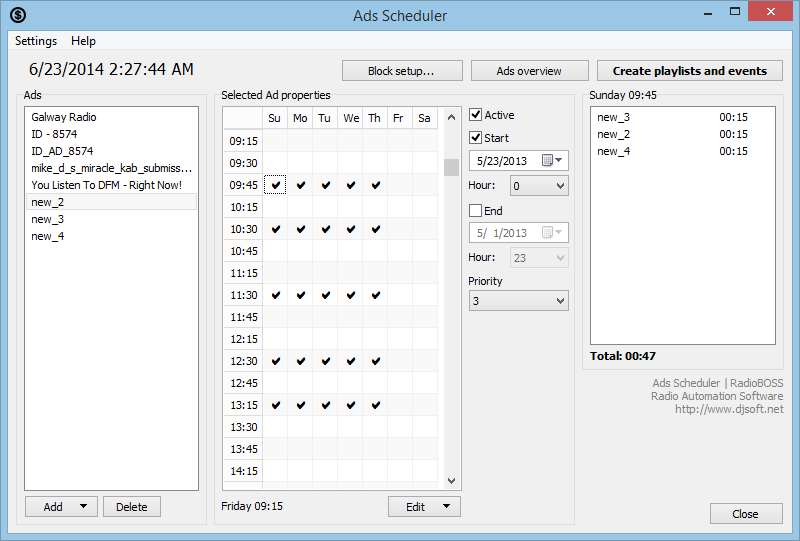Minimize the Ads Scheduler window

coord(708,12)
